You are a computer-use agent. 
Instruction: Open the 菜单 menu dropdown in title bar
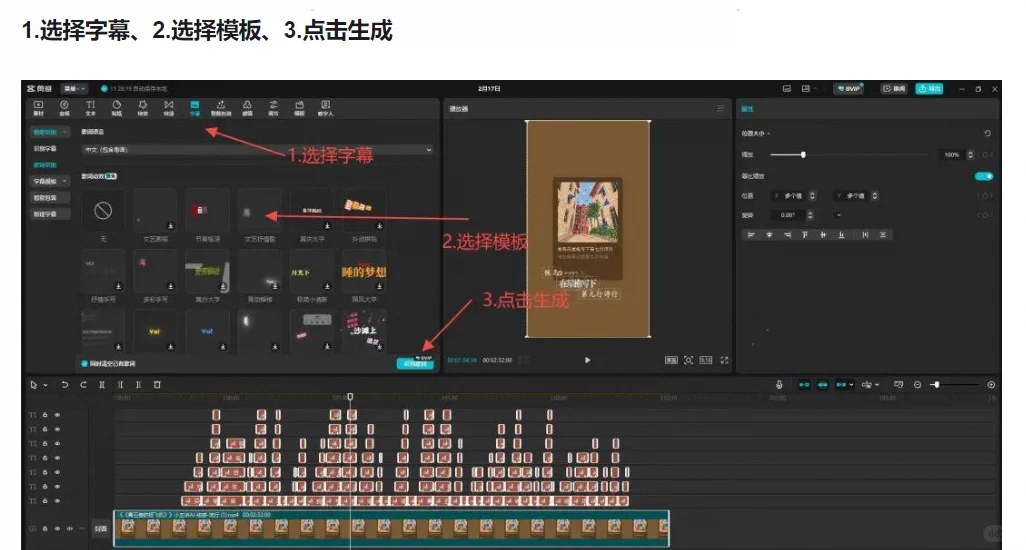click(x=75, y=88)
